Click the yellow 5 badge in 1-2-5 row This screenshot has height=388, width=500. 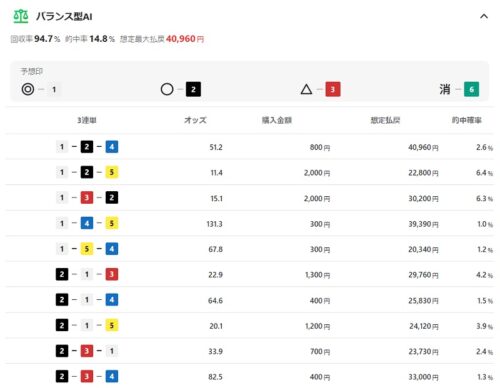pos(112,172)
